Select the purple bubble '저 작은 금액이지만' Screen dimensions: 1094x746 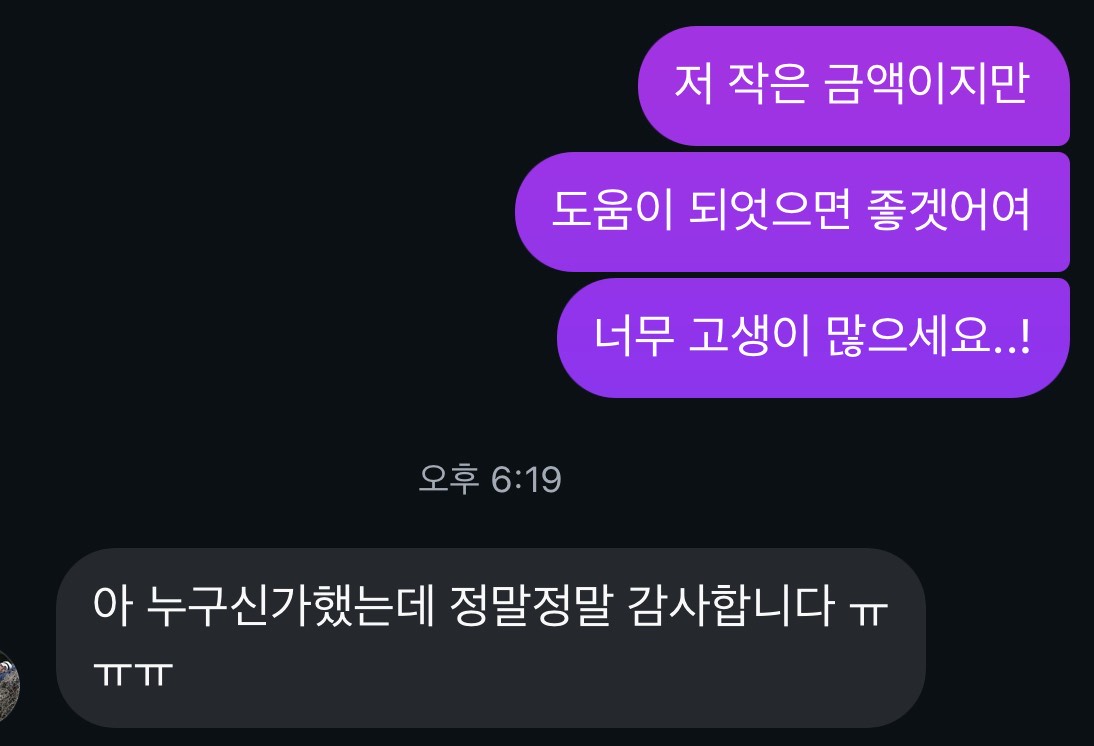pos(854,86)
